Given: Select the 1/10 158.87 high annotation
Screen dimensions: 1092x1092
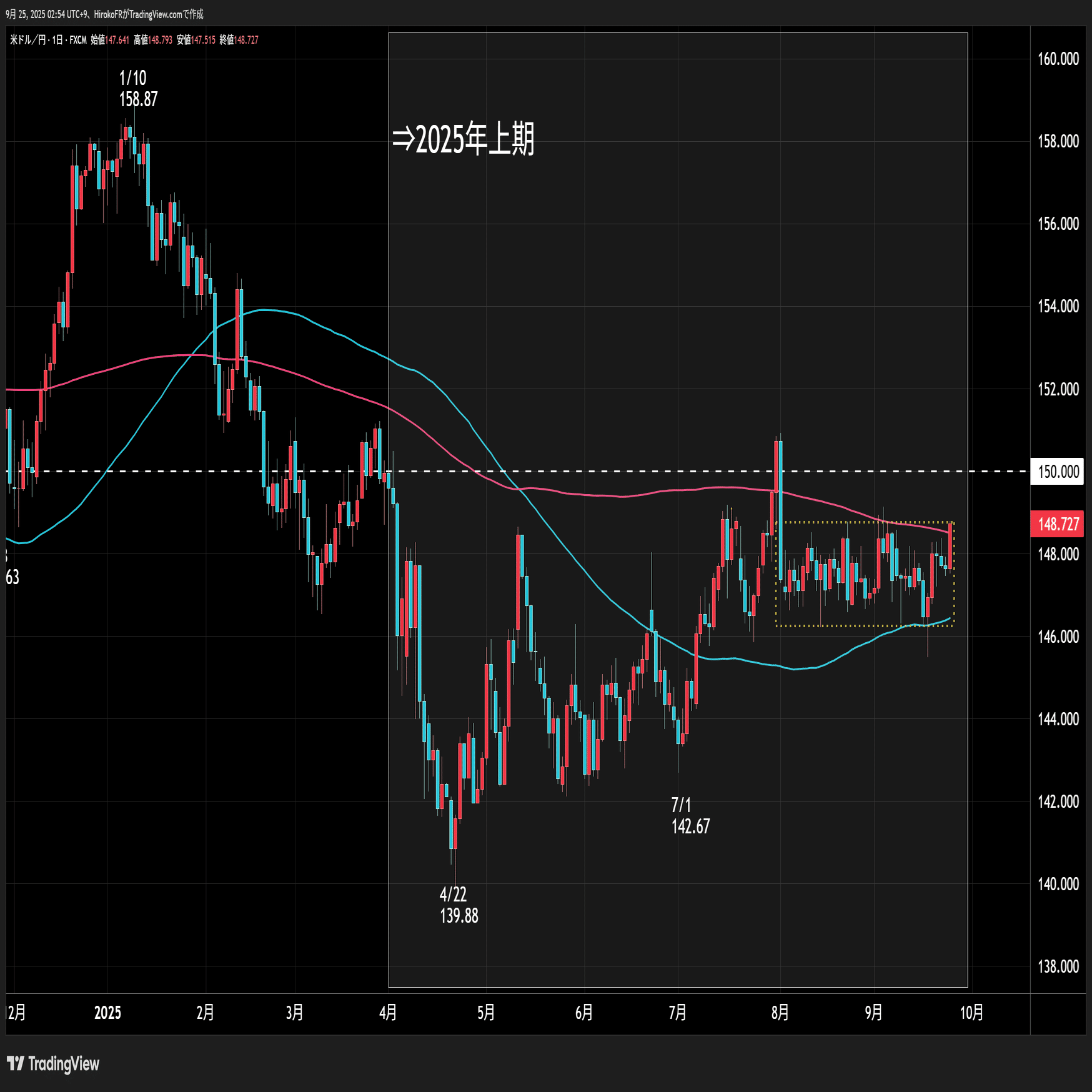Looking at the screenshot, I should pos(138,89).
